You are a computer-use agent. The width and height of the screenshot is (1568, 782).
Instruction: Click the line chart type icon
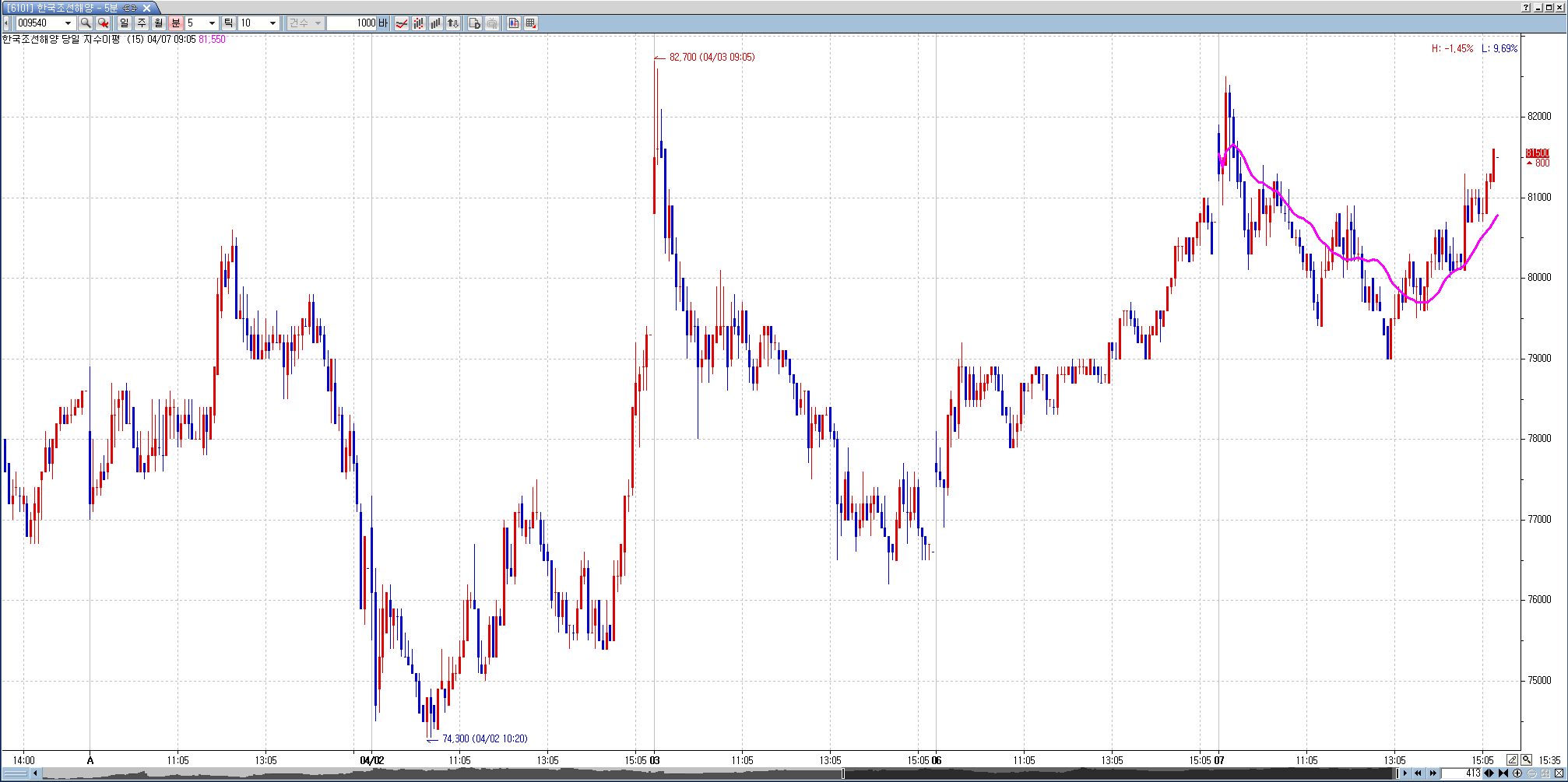pyautogui.click(x=402, y=23)
